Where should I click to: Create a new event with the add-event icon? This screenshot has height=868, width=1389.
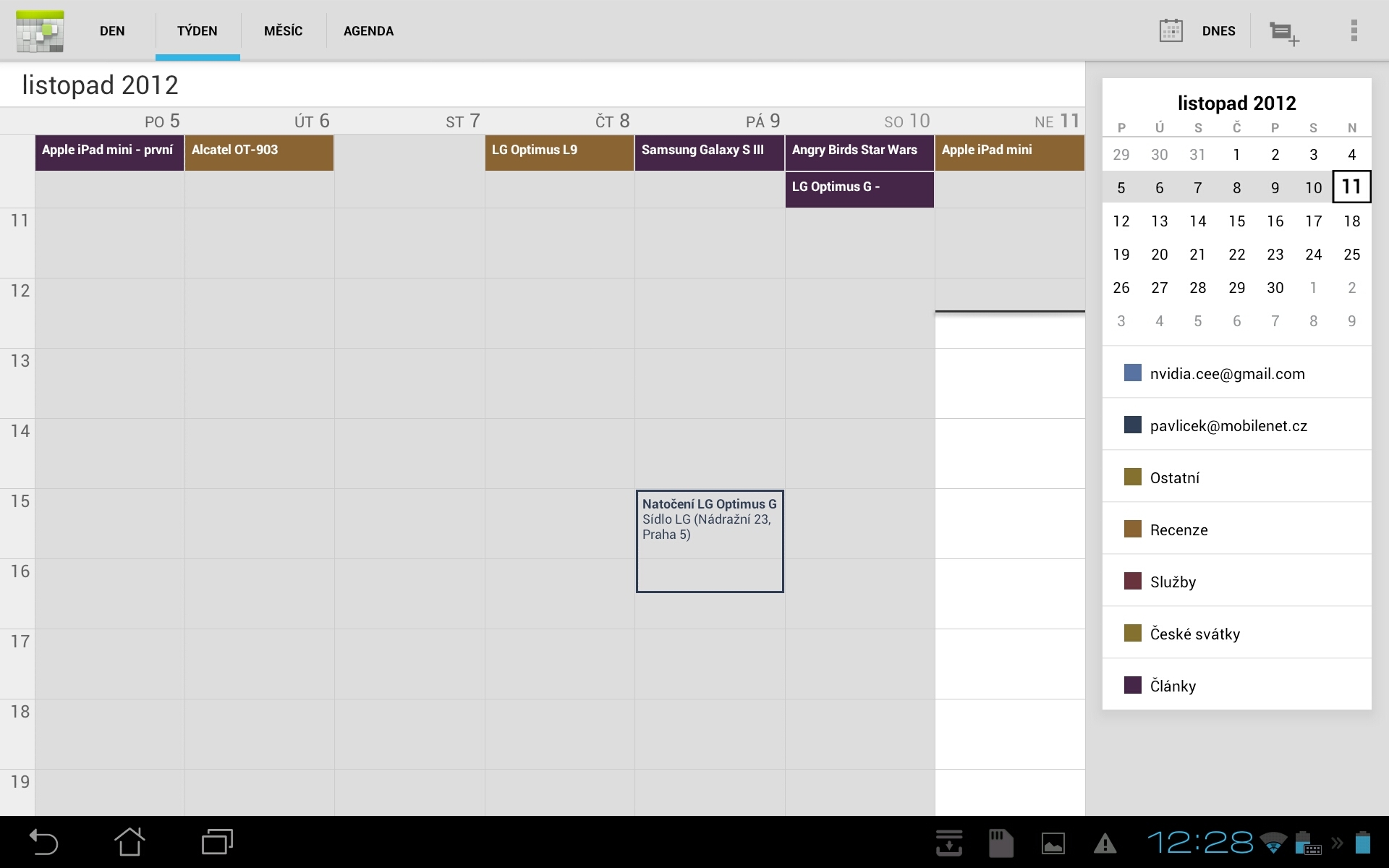[x=1285, y=30]
